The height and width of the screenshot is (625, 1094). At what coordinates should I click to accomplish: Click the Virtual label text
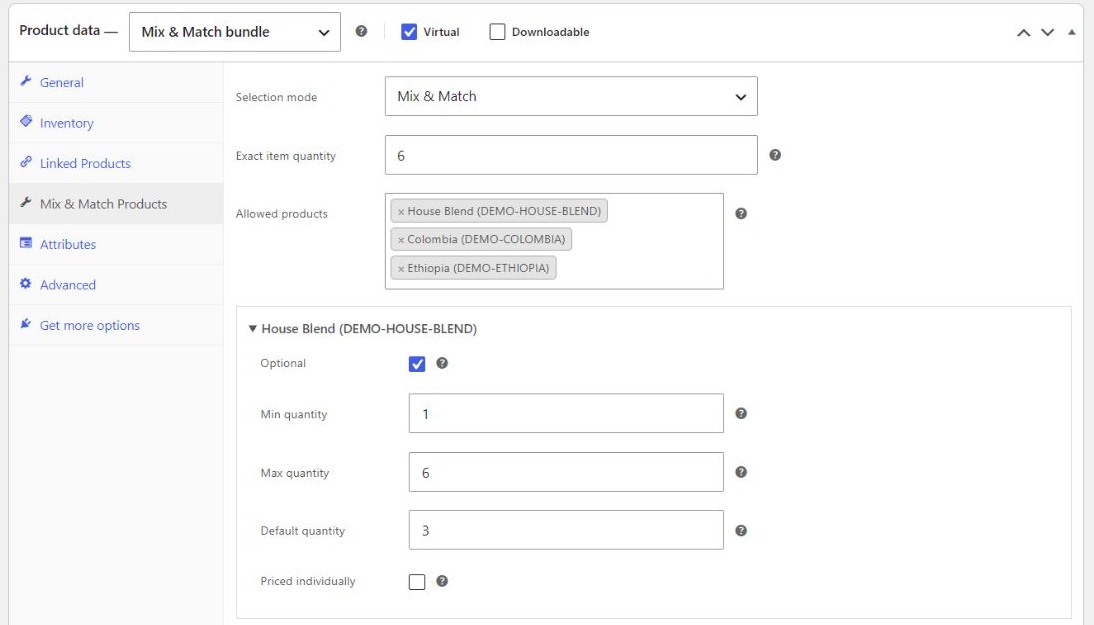441,32
